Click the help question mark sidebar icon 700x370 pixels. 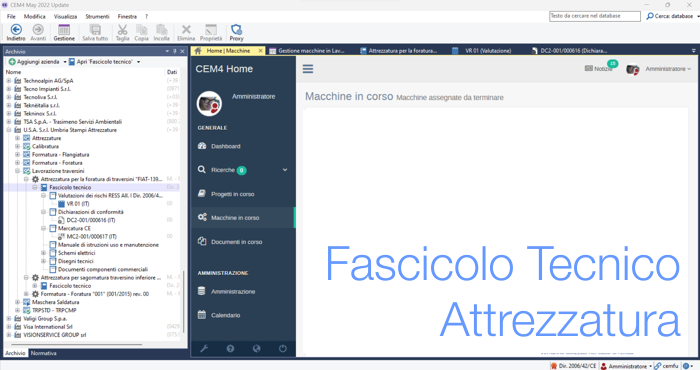(x=230, y=349)
